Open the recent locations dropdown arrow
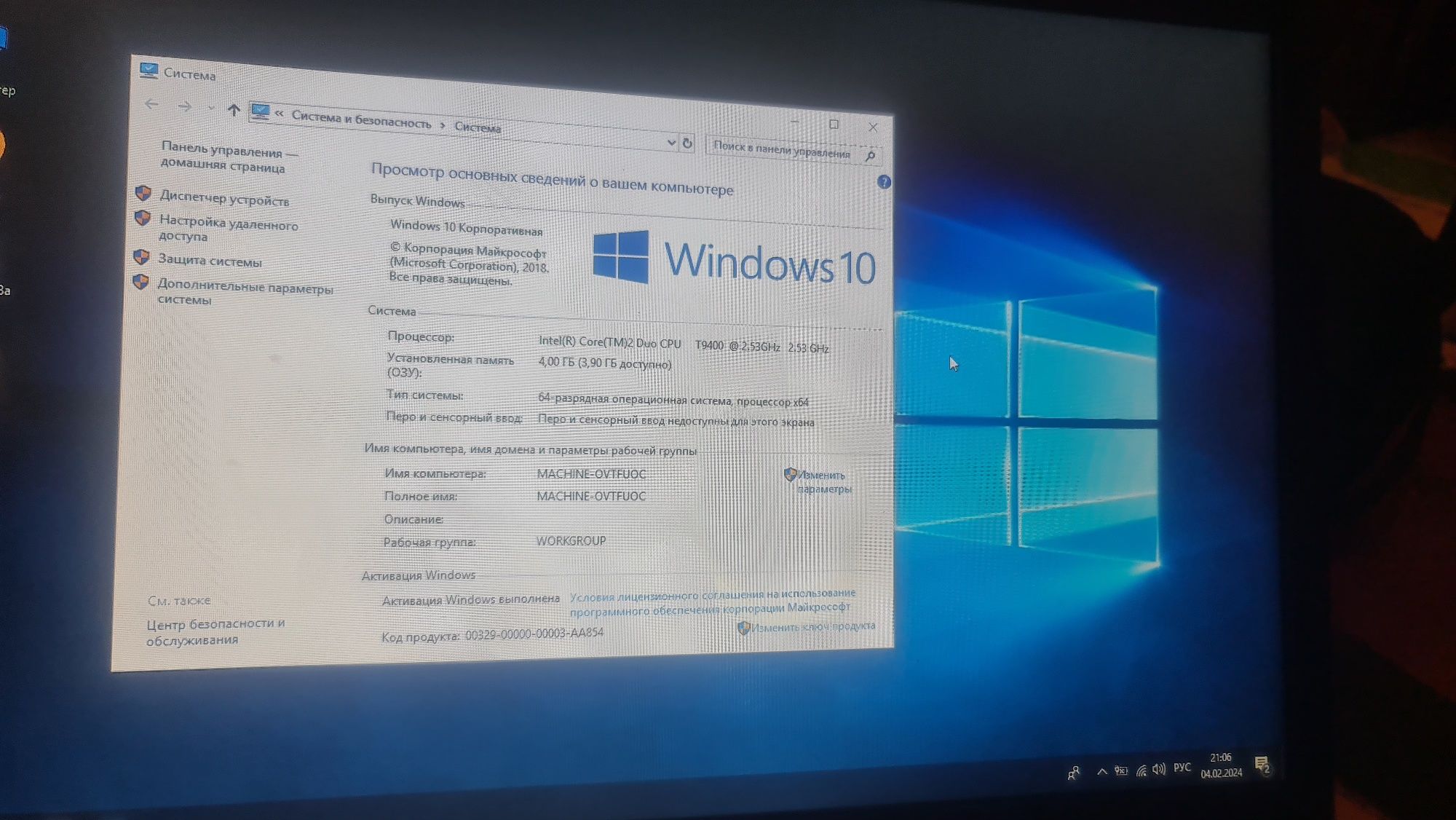The image size is (1456, 820). click(210, 109)
